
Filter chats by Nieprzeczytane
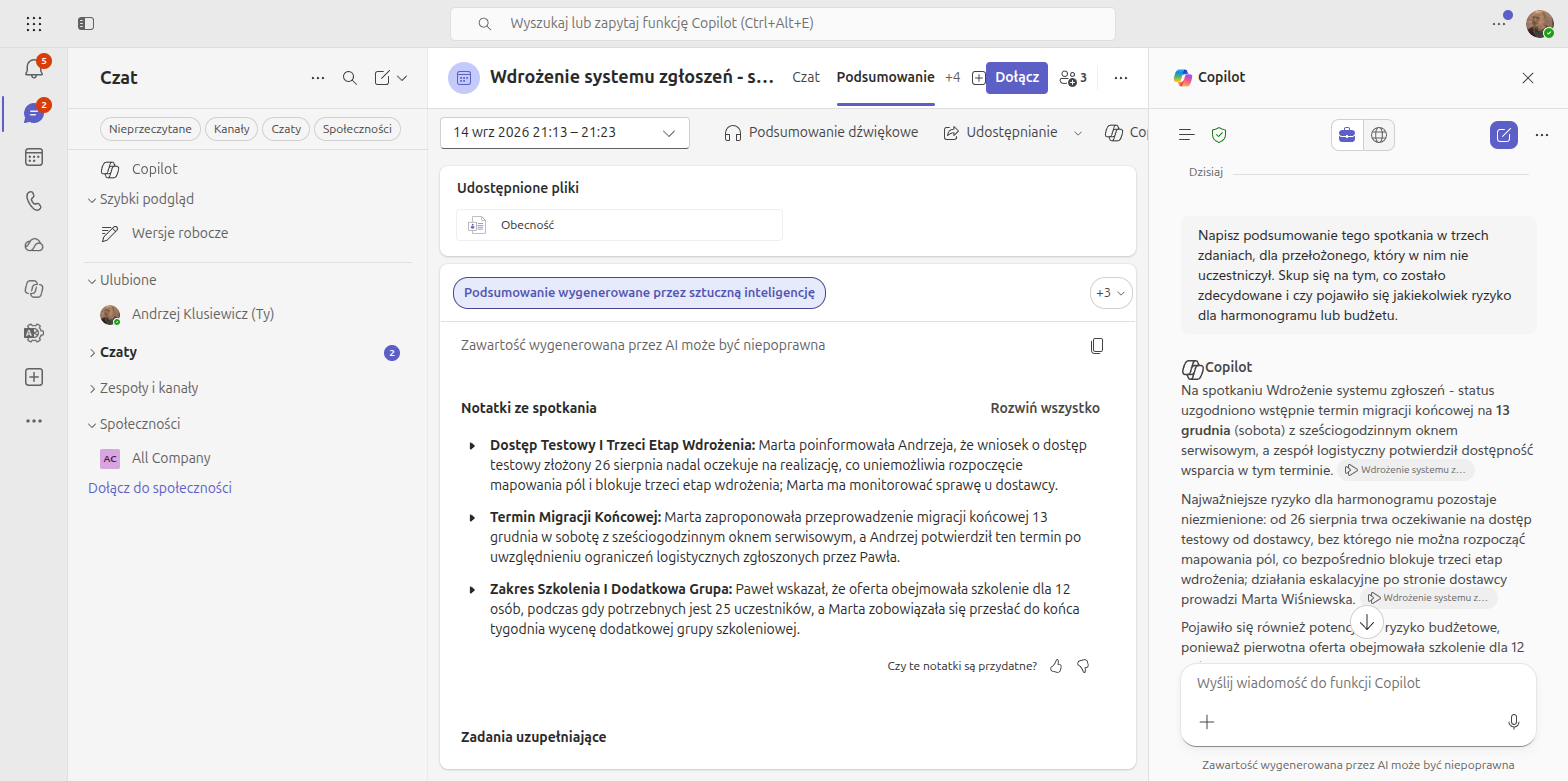coord(151,129)
